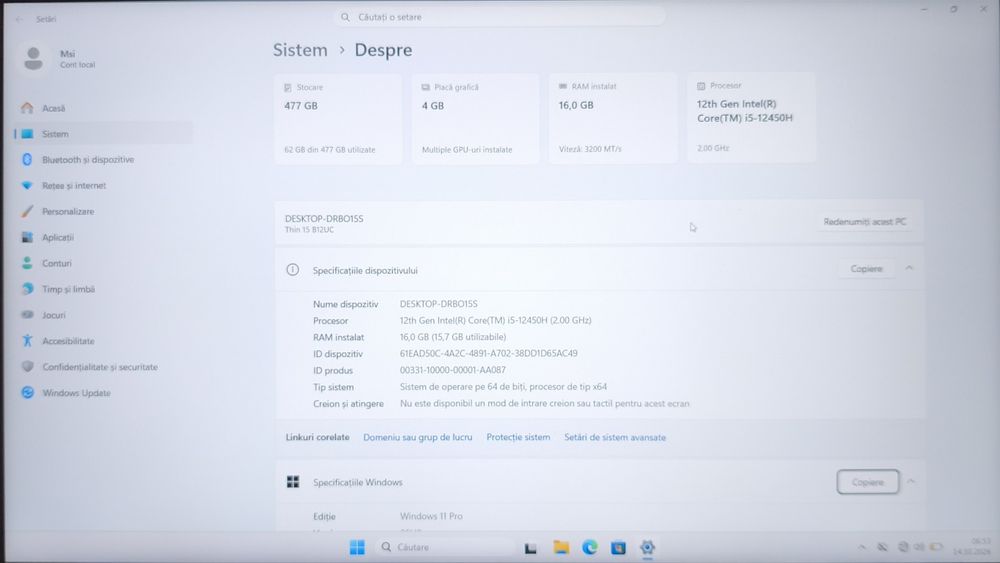Viewport: 1000px width, 563px height.
Task: Select the ID produs value 00331-10000-00001-AA087
Action: click(453, 370)
